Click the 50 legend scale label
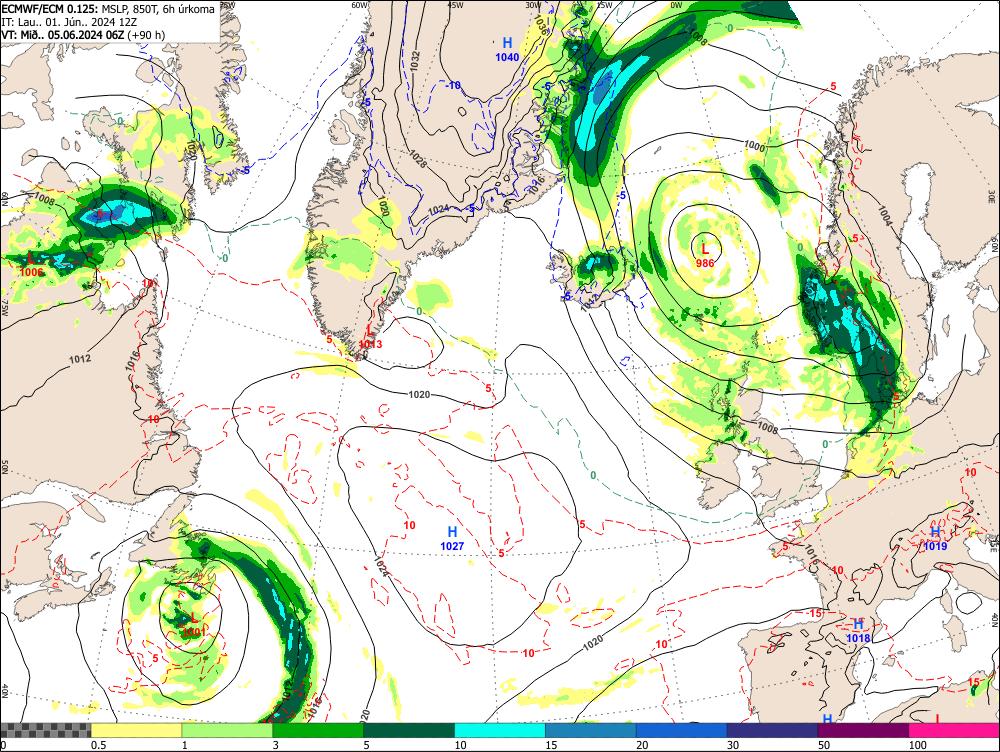1000x752 pixels. tap(824, 745)
